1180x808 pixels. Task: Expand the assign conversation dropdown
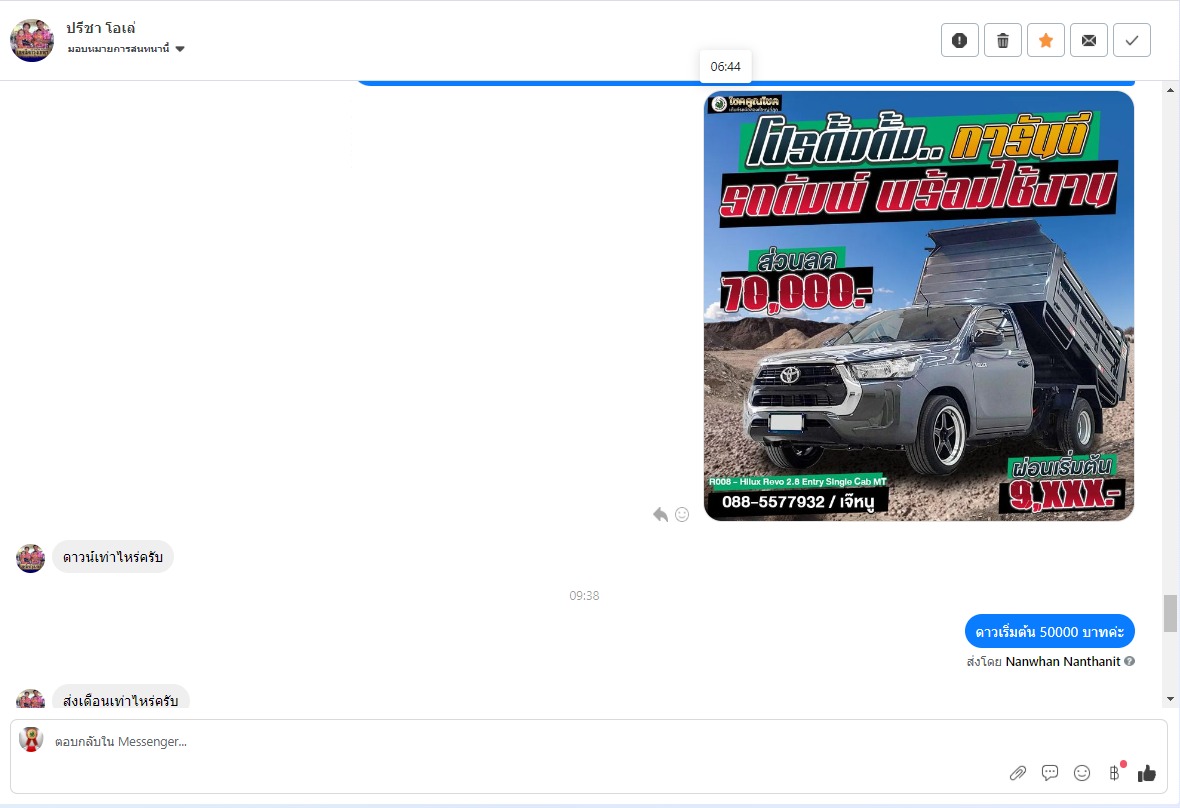click(180, 49)
